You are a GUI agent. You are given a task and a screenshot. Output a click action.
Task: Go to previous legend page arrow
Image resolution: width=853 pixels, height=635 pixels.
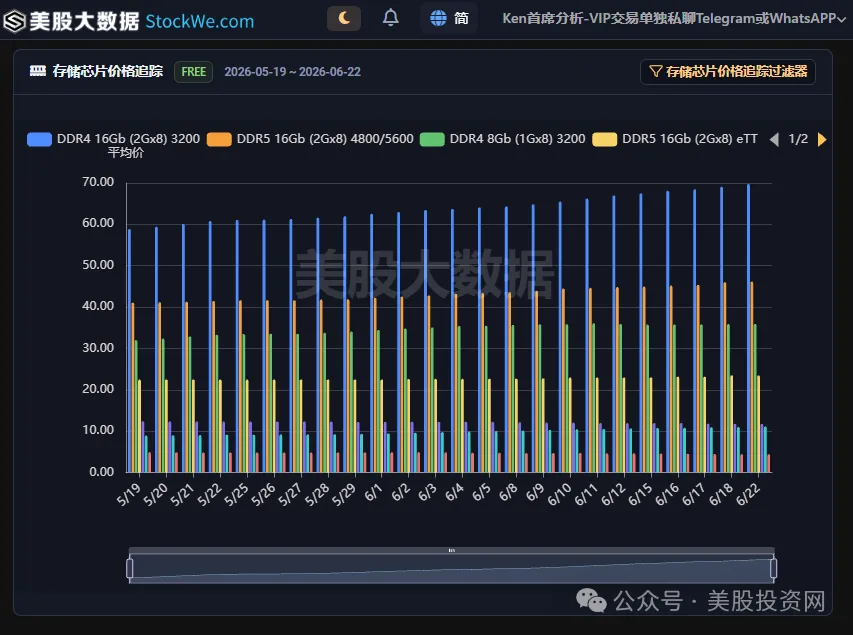[774, 139]
